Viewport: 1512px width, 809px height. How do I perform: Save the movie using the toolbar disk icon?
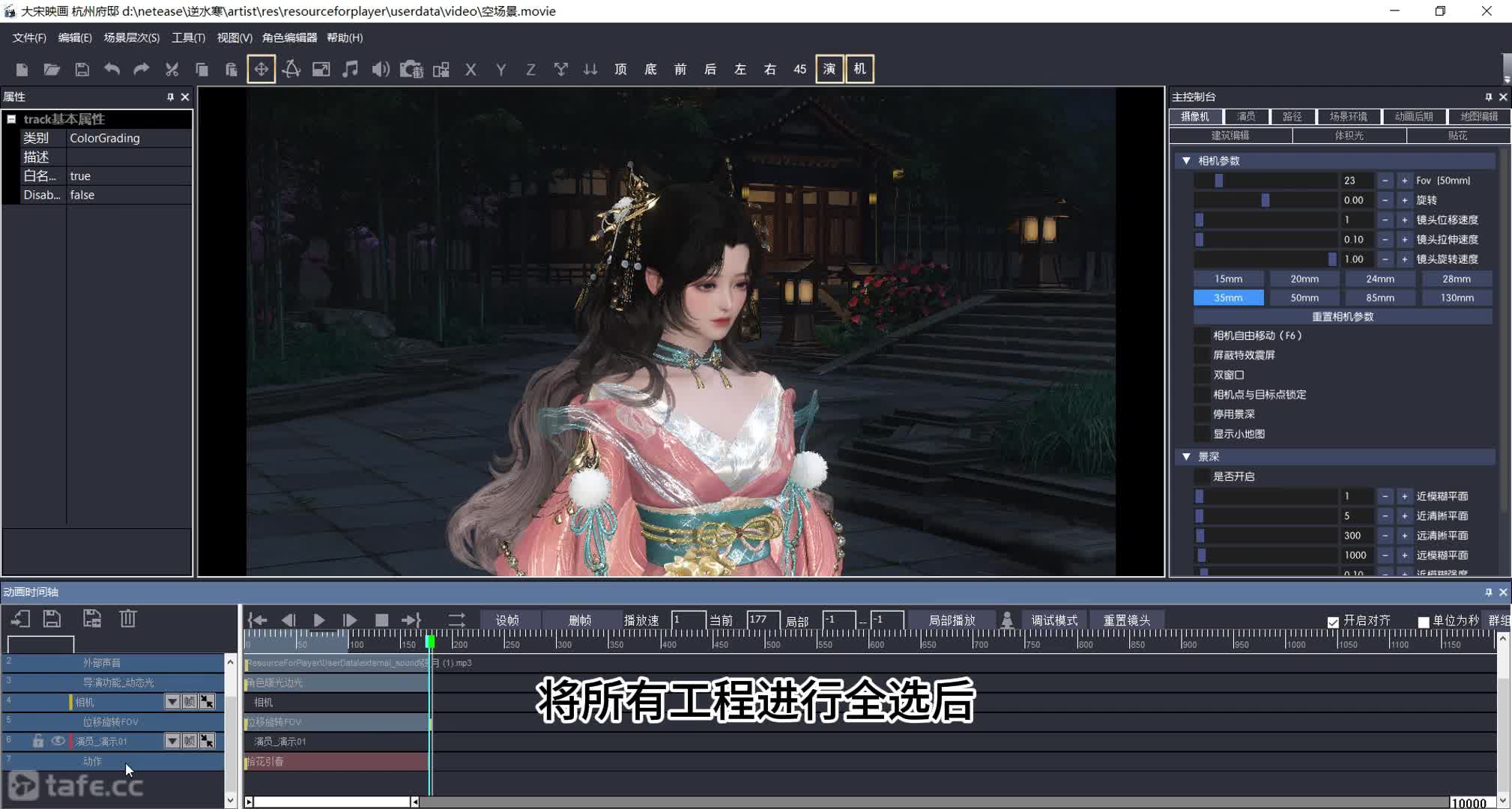[82, 70]
